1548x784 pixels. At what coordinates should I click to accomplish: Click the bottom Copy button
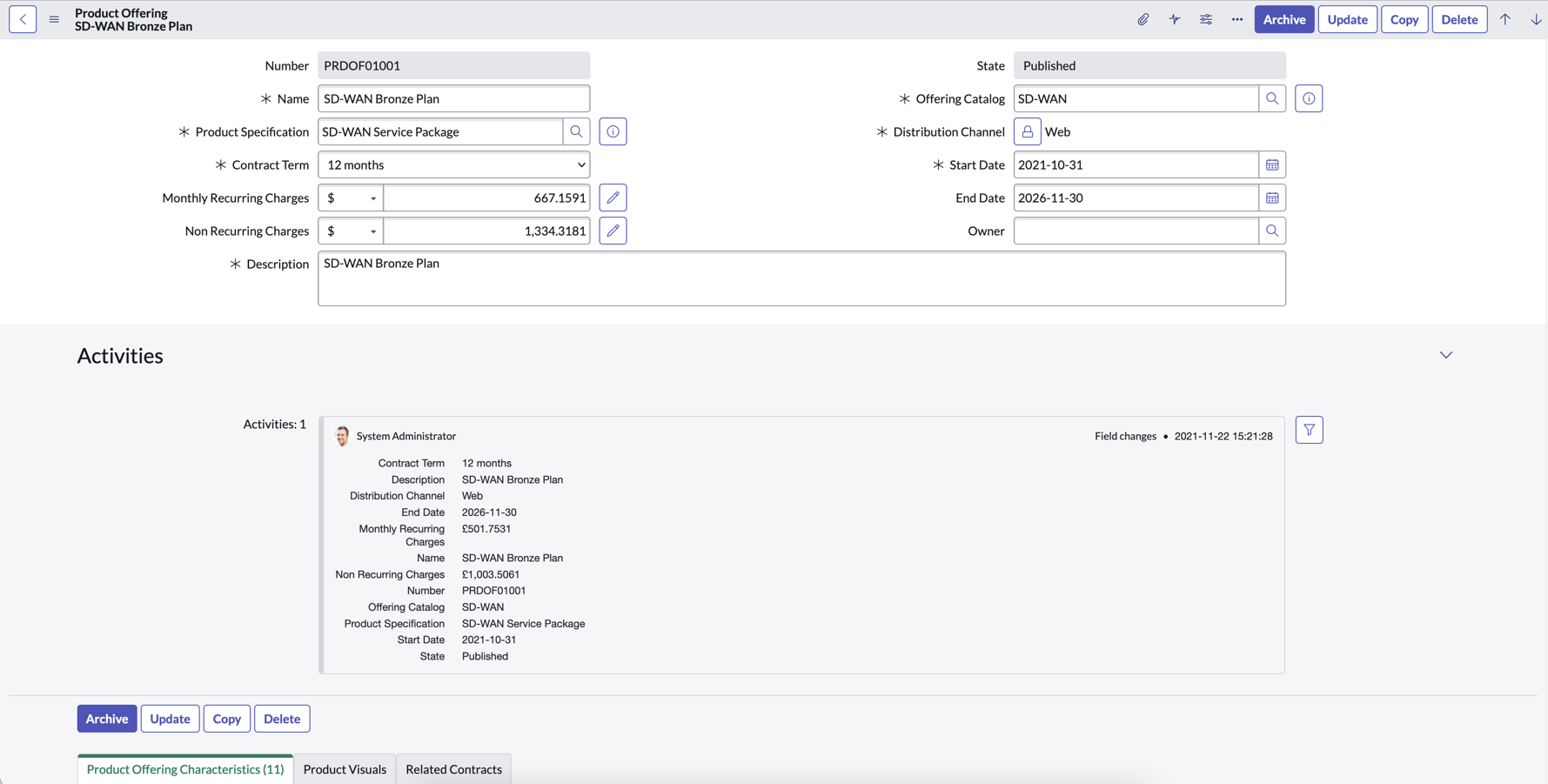coord(227,719)
